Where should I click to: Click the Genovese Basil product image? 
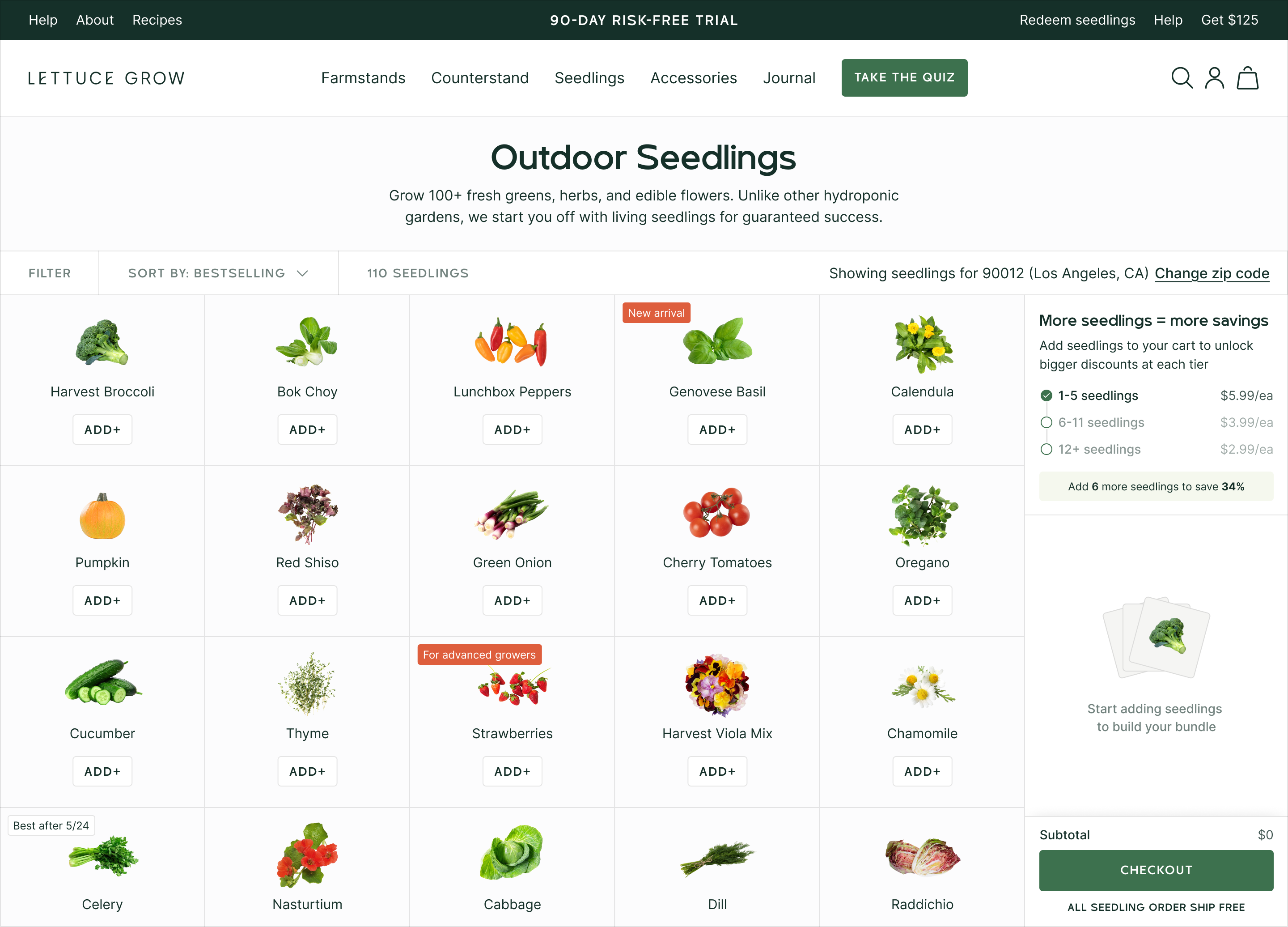[718, 341]
